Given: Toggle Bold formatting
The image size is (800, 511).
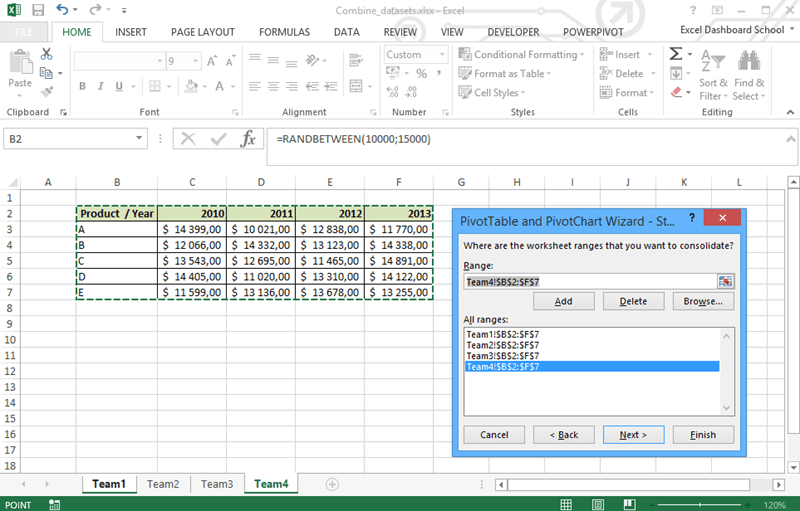Looking at the screenshot, I should coord(82,86).
